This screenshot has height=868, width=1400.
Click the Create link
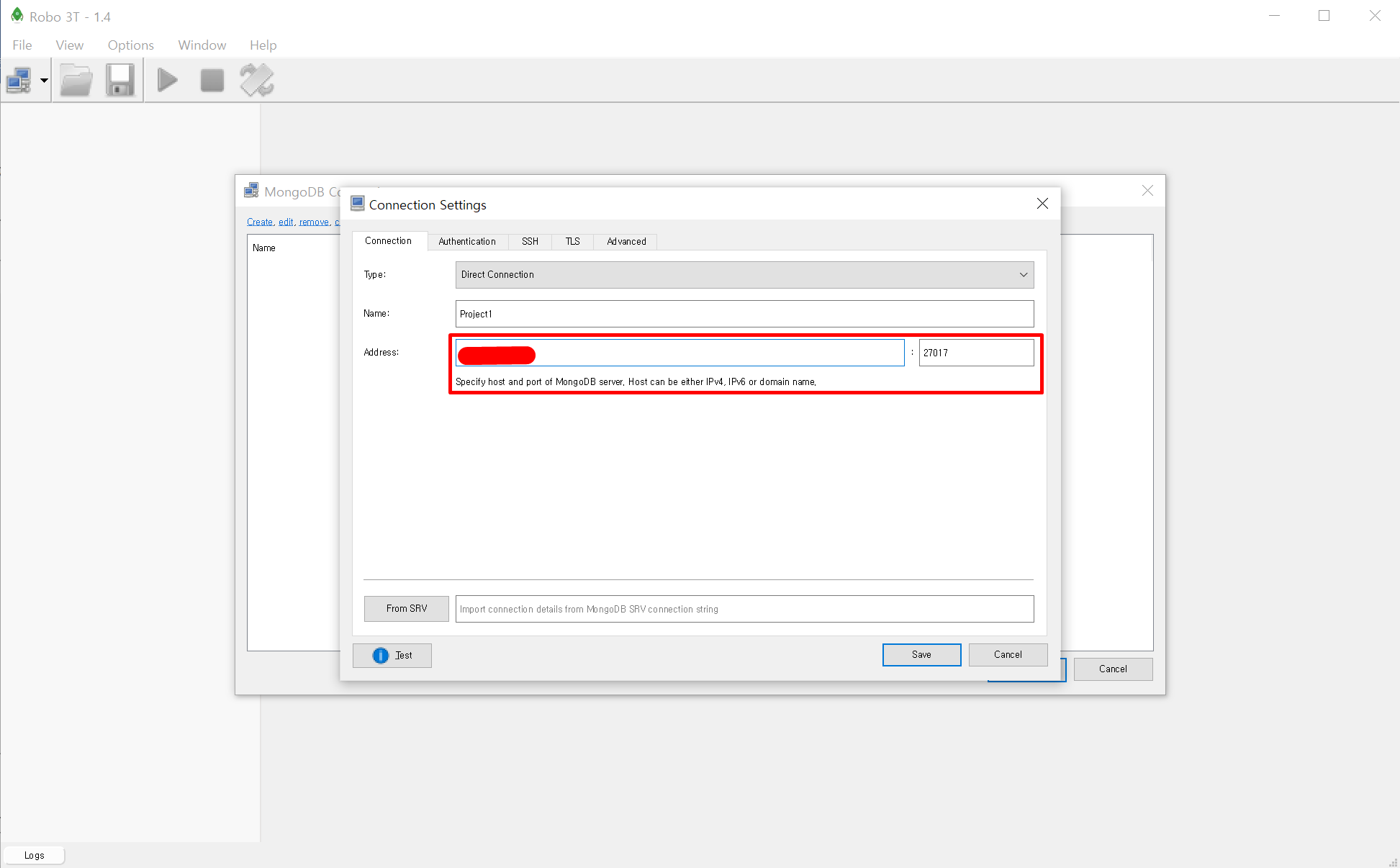(x=259, y=222)
